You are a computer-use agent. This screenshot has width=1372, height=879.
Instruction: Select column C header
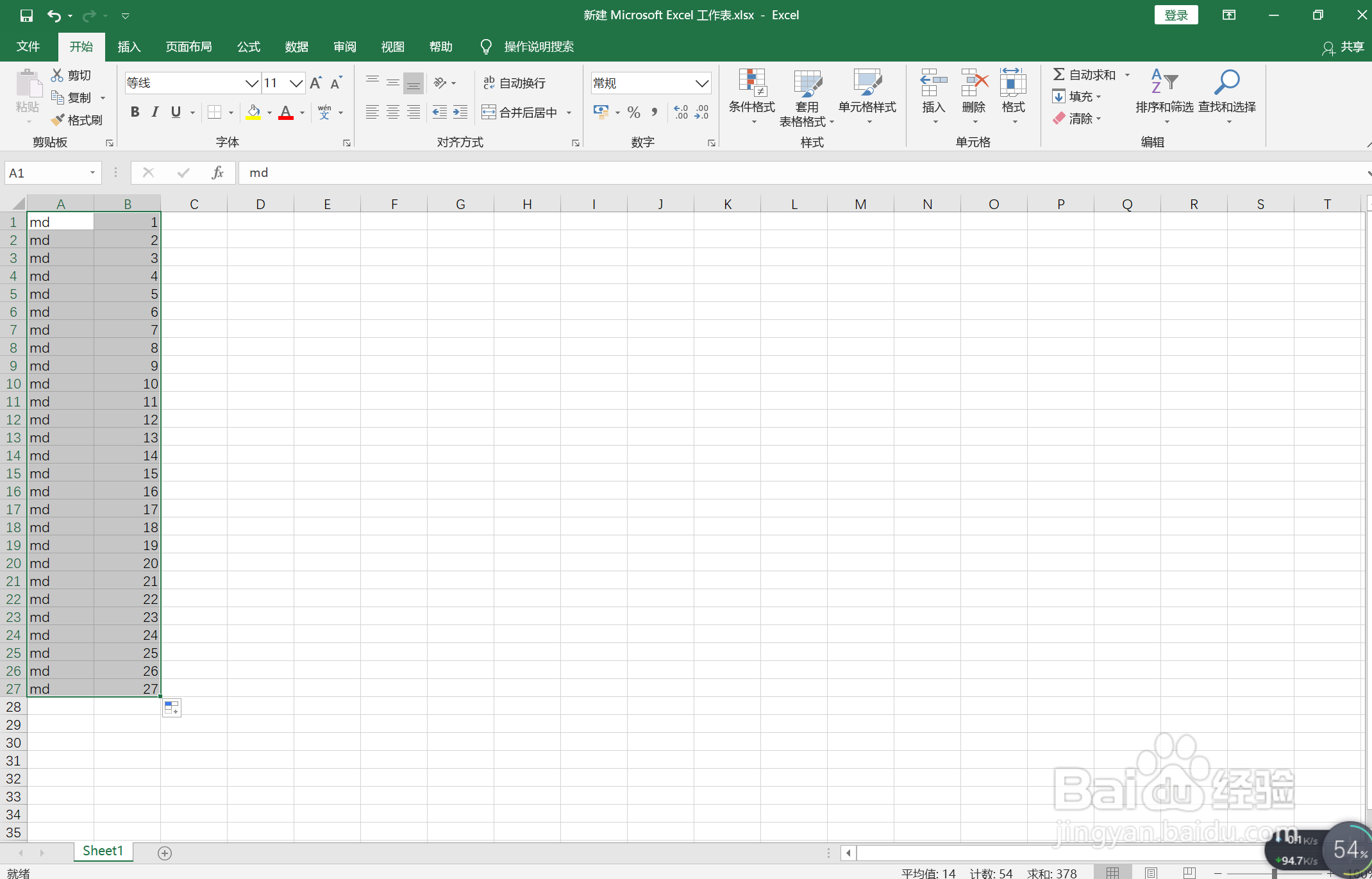point(194,204)
